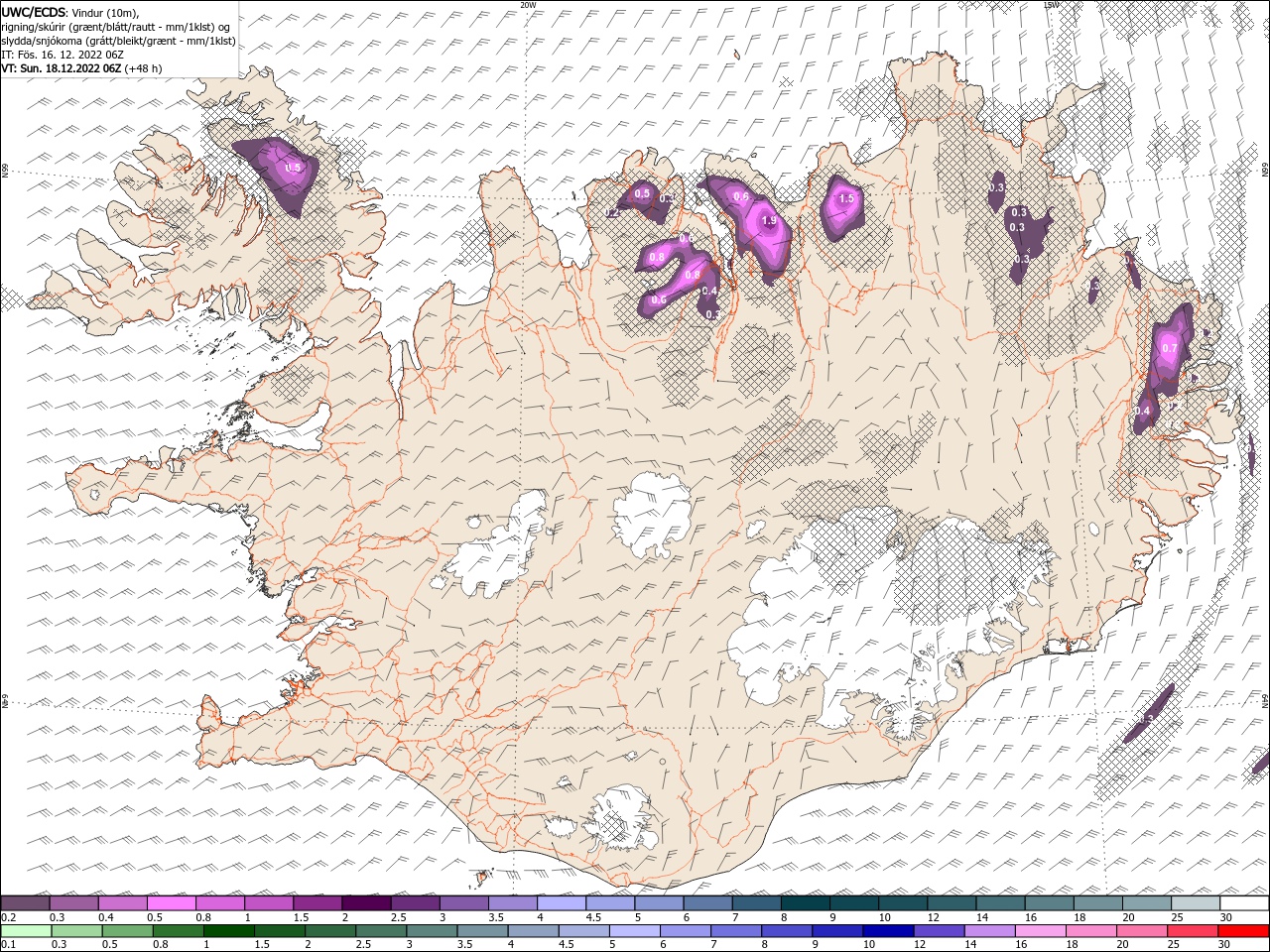Pick the deep blue 10 swatch in lower legend row

click(889, 931)
